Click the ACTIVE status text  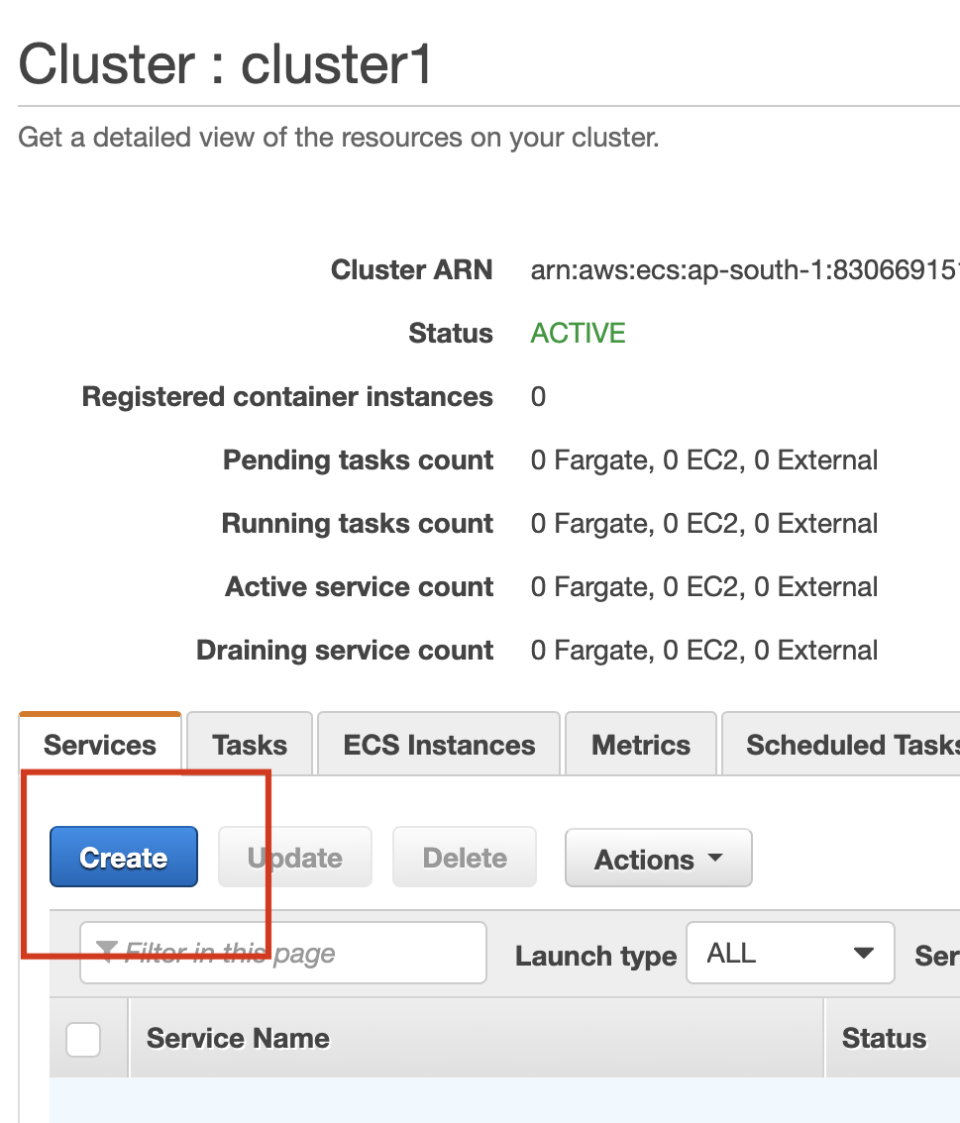pyautogui.click(x=578, y=333)
